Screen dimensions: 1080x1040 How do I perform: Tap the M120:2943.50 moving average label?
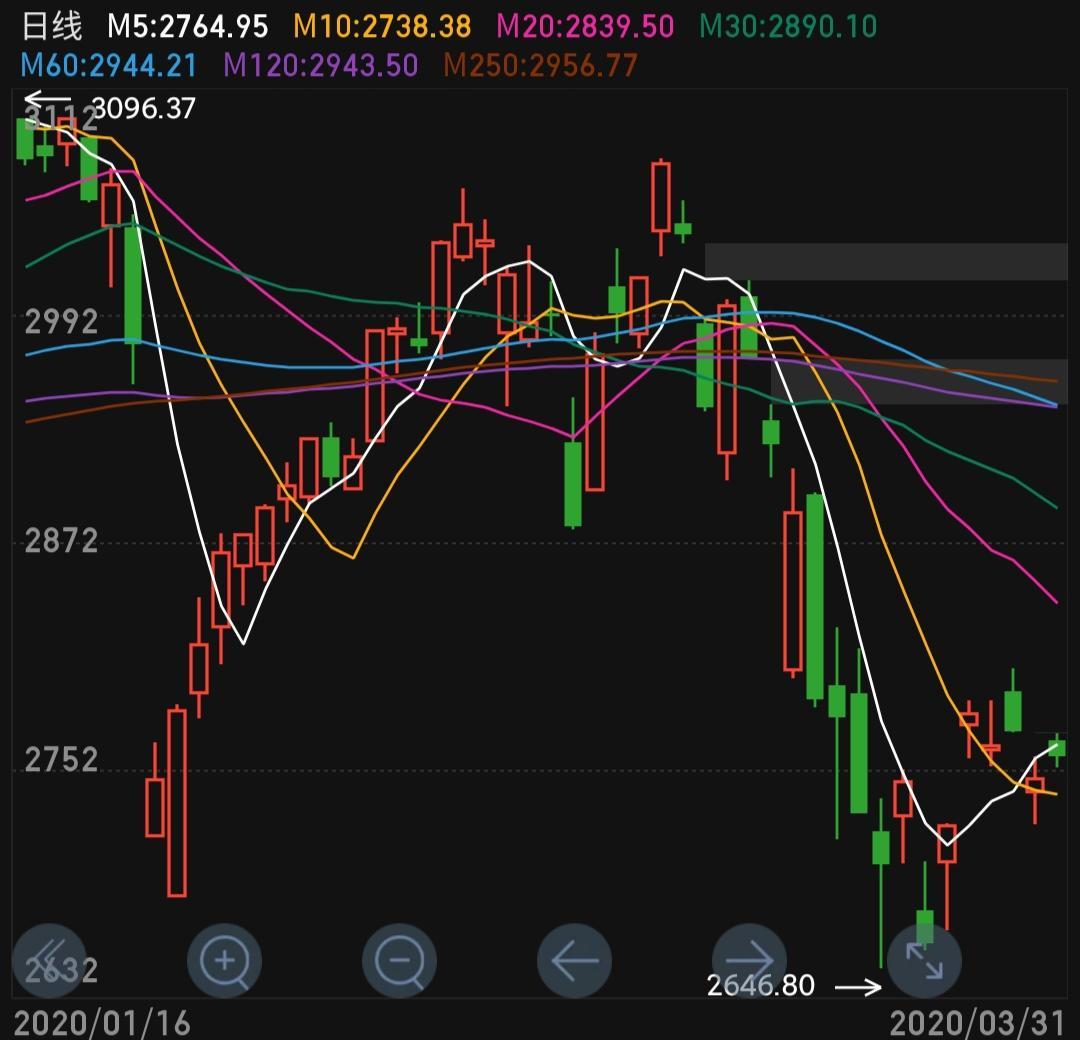click(321, 65)
